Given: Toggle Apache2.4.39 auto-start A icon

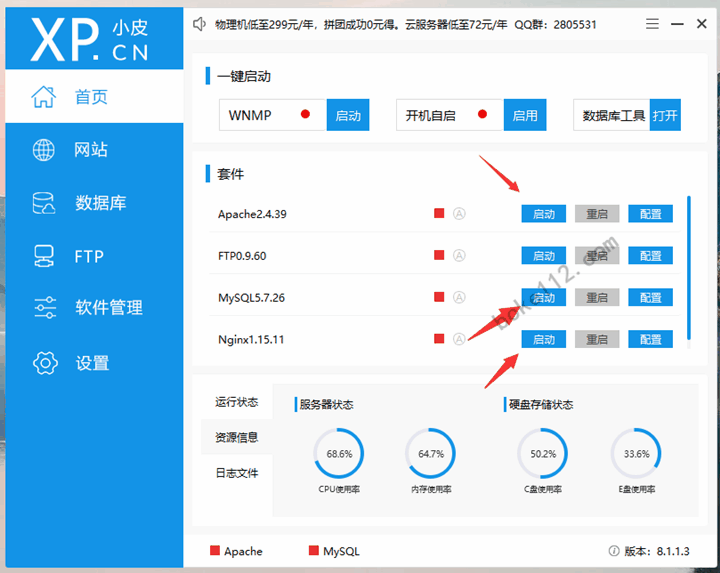Looking at the screenshot, I should point(459,213).
